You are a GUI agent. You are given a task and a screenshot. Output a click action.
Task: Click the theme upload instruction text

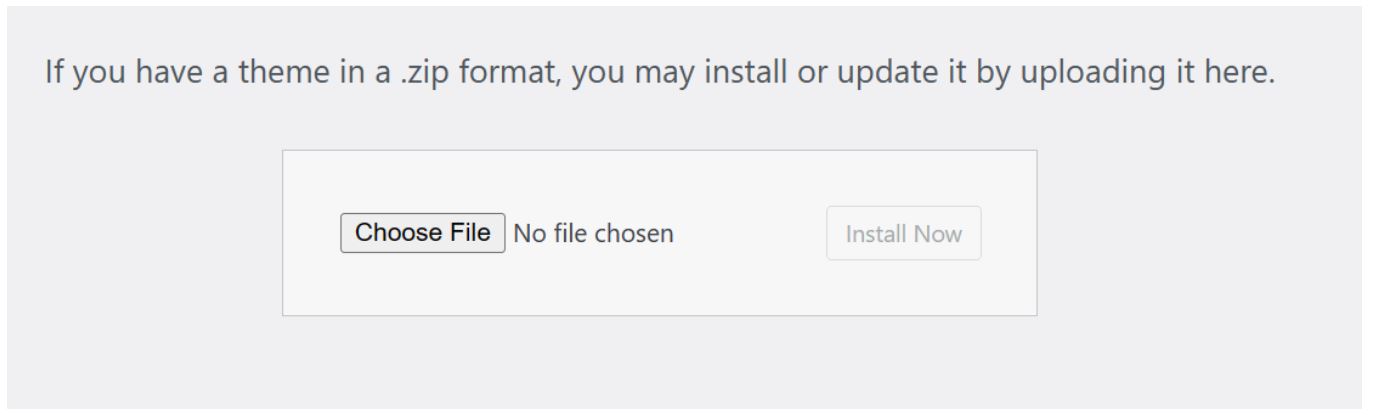click(660, 74)
